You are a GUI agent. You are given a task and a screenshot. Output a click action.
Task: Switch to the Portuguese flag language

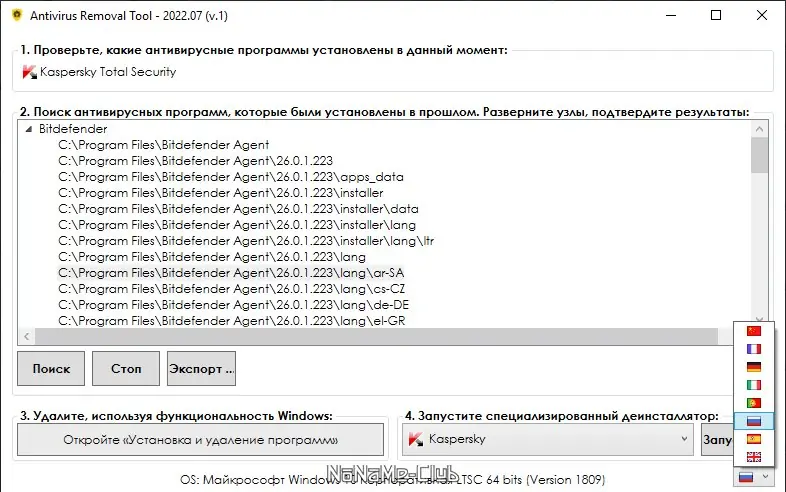(x=754, y=403)
